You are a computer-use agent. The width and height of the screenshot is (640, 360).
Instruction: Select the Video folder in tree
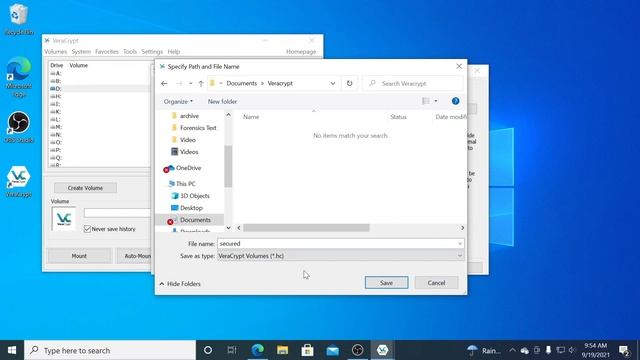tap(187, 140)
